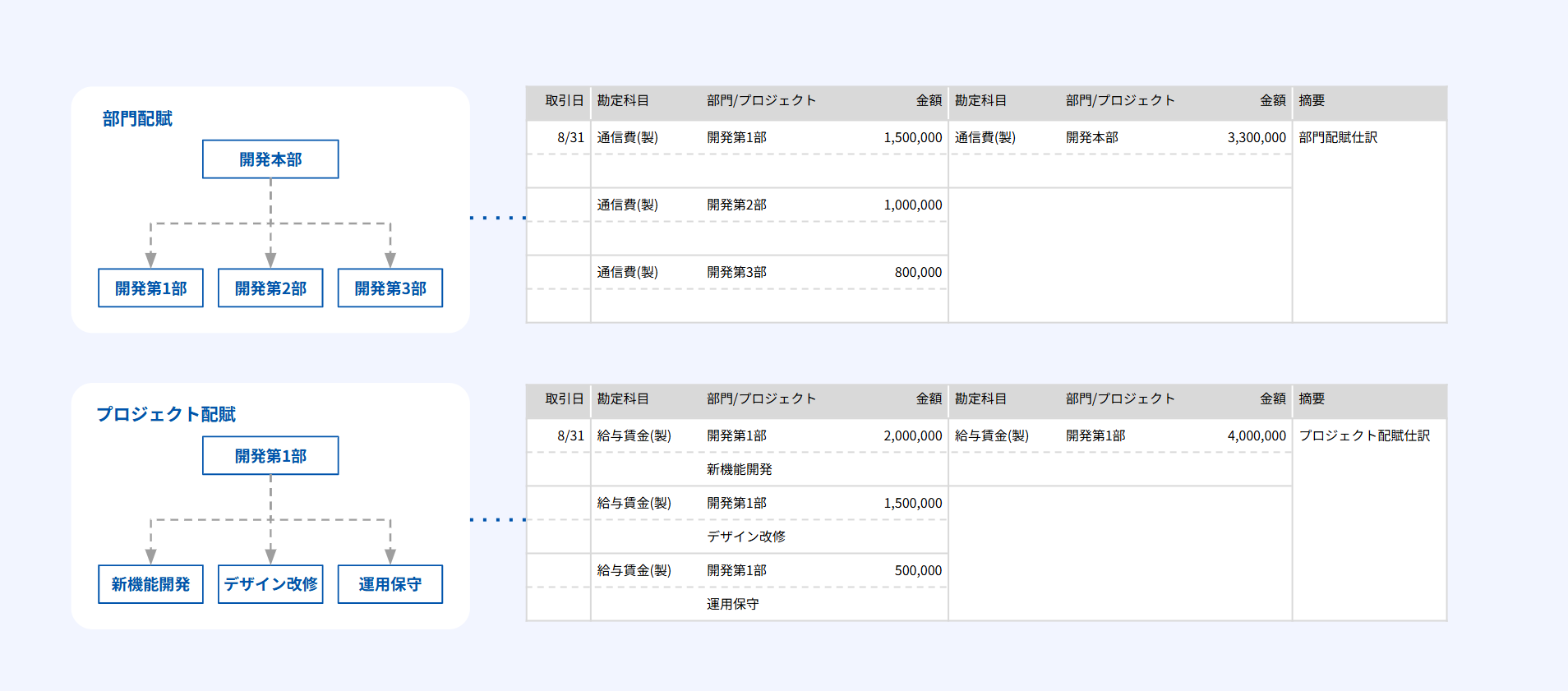Click the 部門配賦 section title
Screen dimensions: 1568x691
tap(137, 119)
